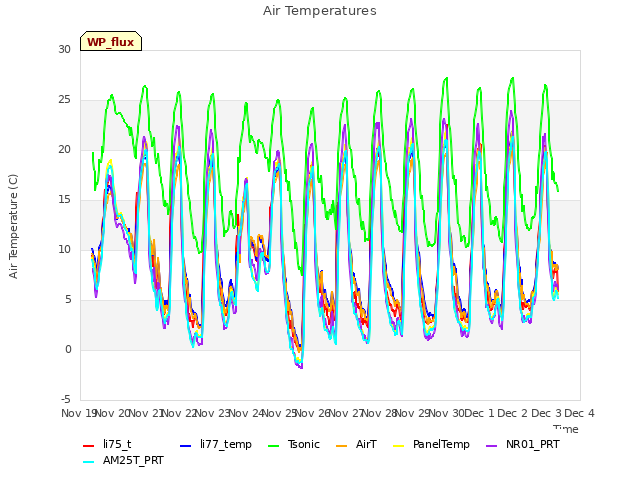This screenshot has width=640, height=480.
Task: Click the red li75_t legend color marker
Action: 89,446
